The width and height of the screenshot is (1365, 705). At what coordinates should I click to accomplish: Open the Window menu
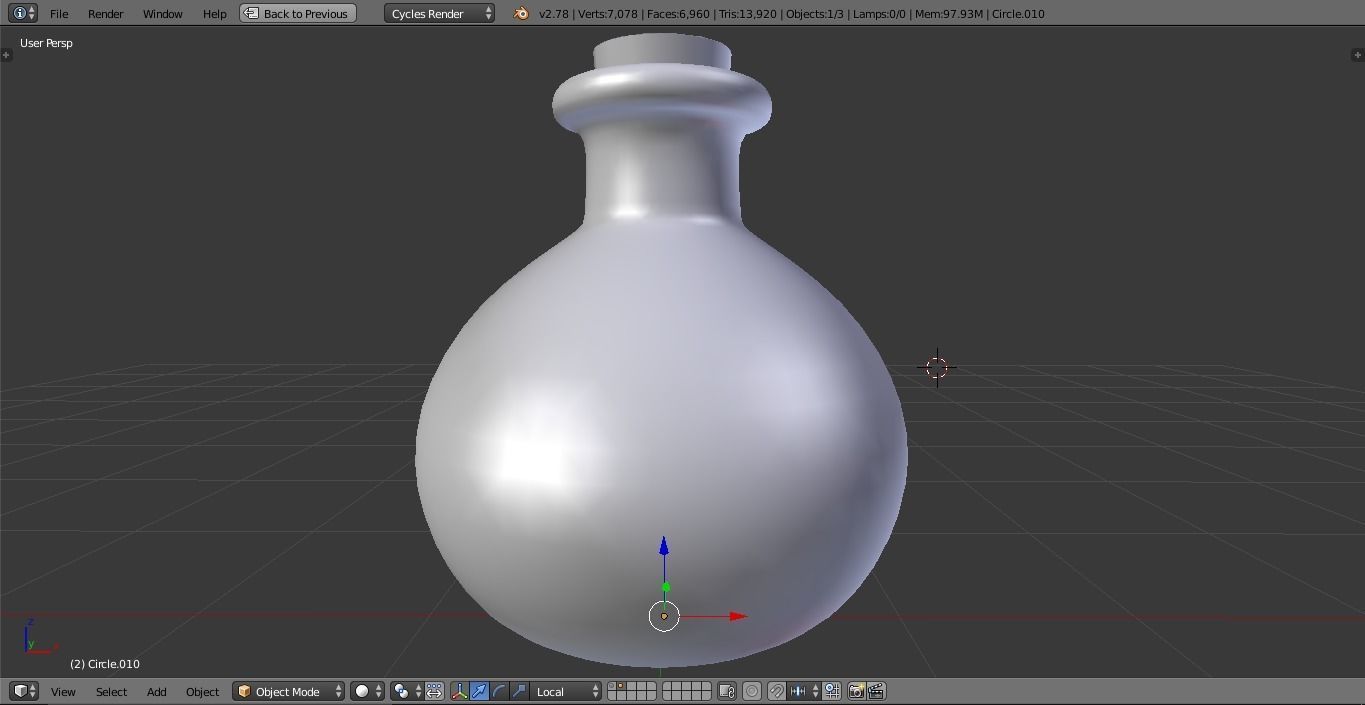(x=162, y=14)
